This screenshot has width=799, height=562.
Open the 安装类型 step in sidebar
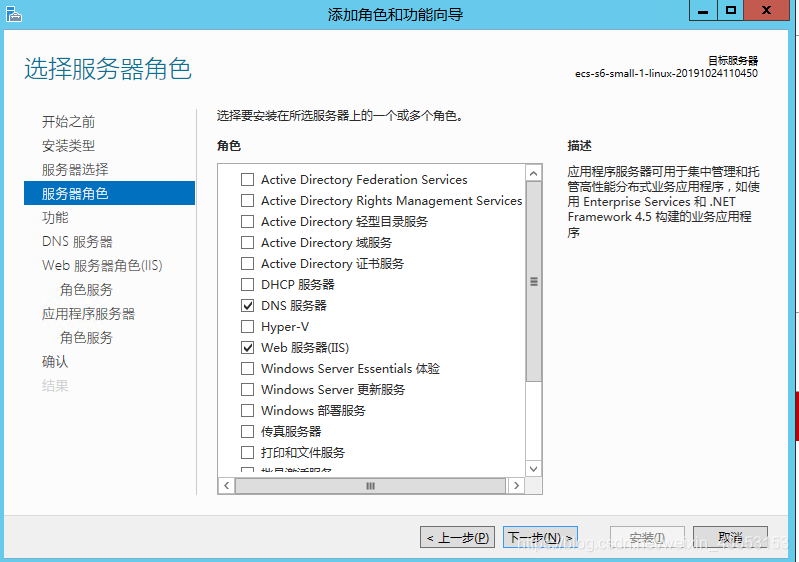pyautogui.click(x=69, y=146)
